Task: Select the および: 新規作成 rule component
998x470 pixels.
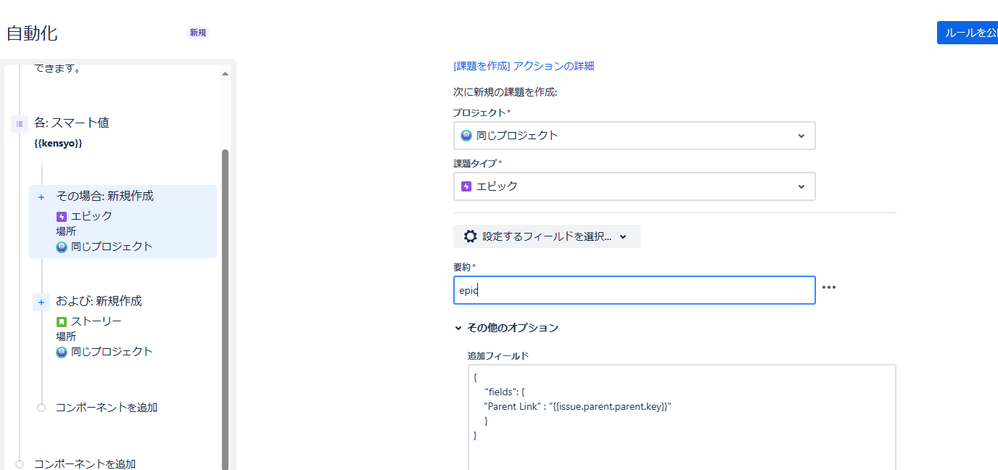Action: 123,325
